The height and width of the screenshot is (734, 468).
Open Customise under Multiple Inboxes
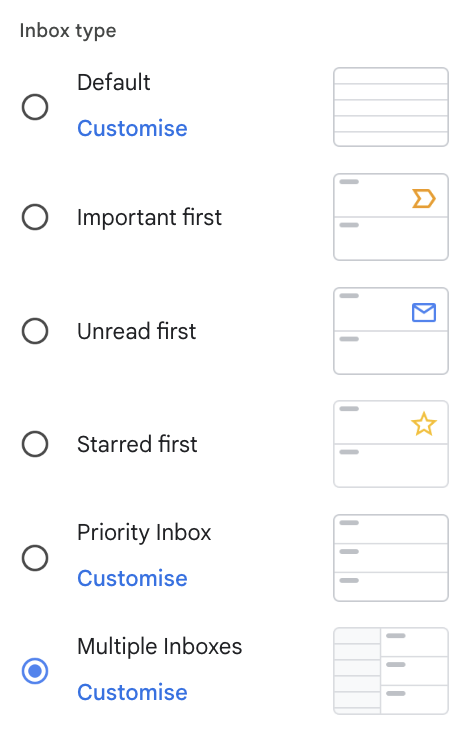pos(132,692)
